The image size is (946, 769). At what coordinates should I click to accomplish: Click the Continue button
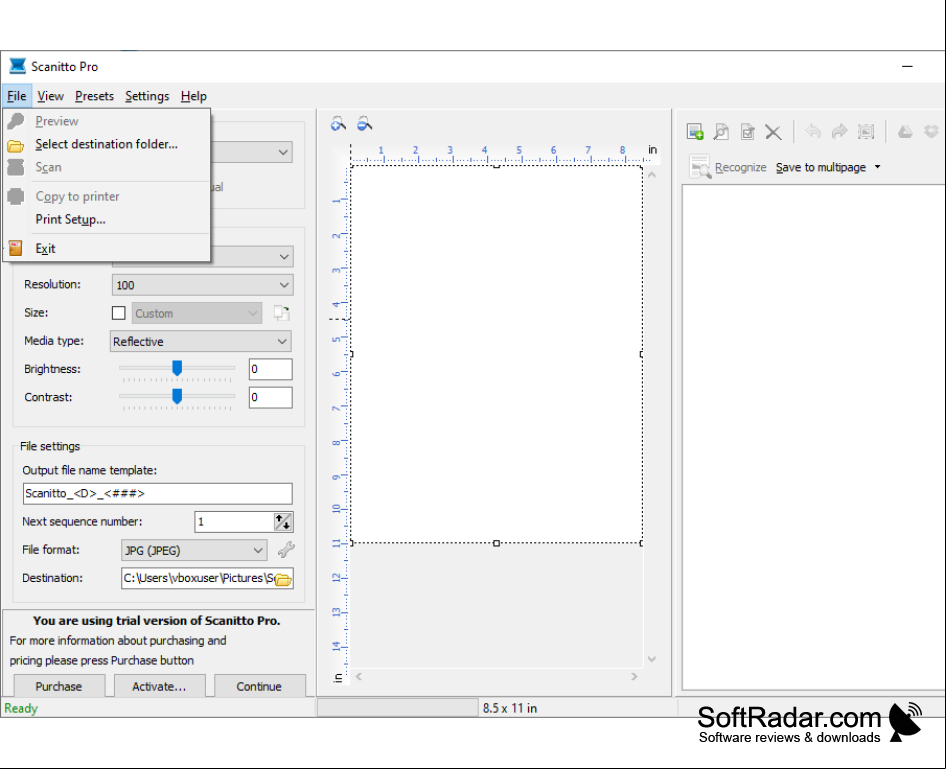(x=259, y=686)
